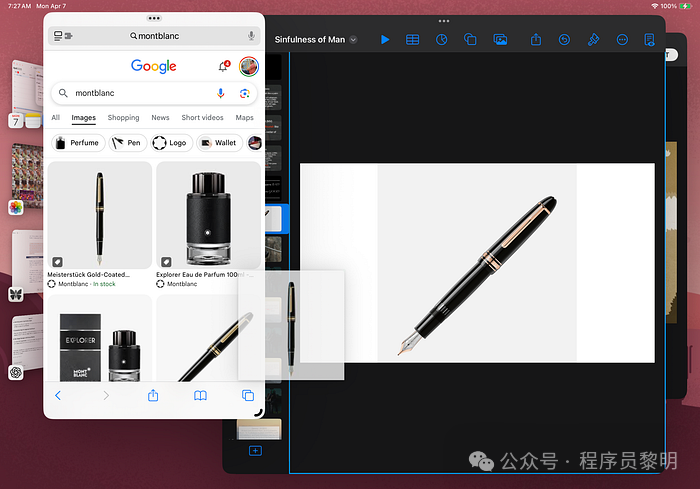Select the fountain pen image on slide
The width and height of the screenshot is (700, 489).
point(477,263)
